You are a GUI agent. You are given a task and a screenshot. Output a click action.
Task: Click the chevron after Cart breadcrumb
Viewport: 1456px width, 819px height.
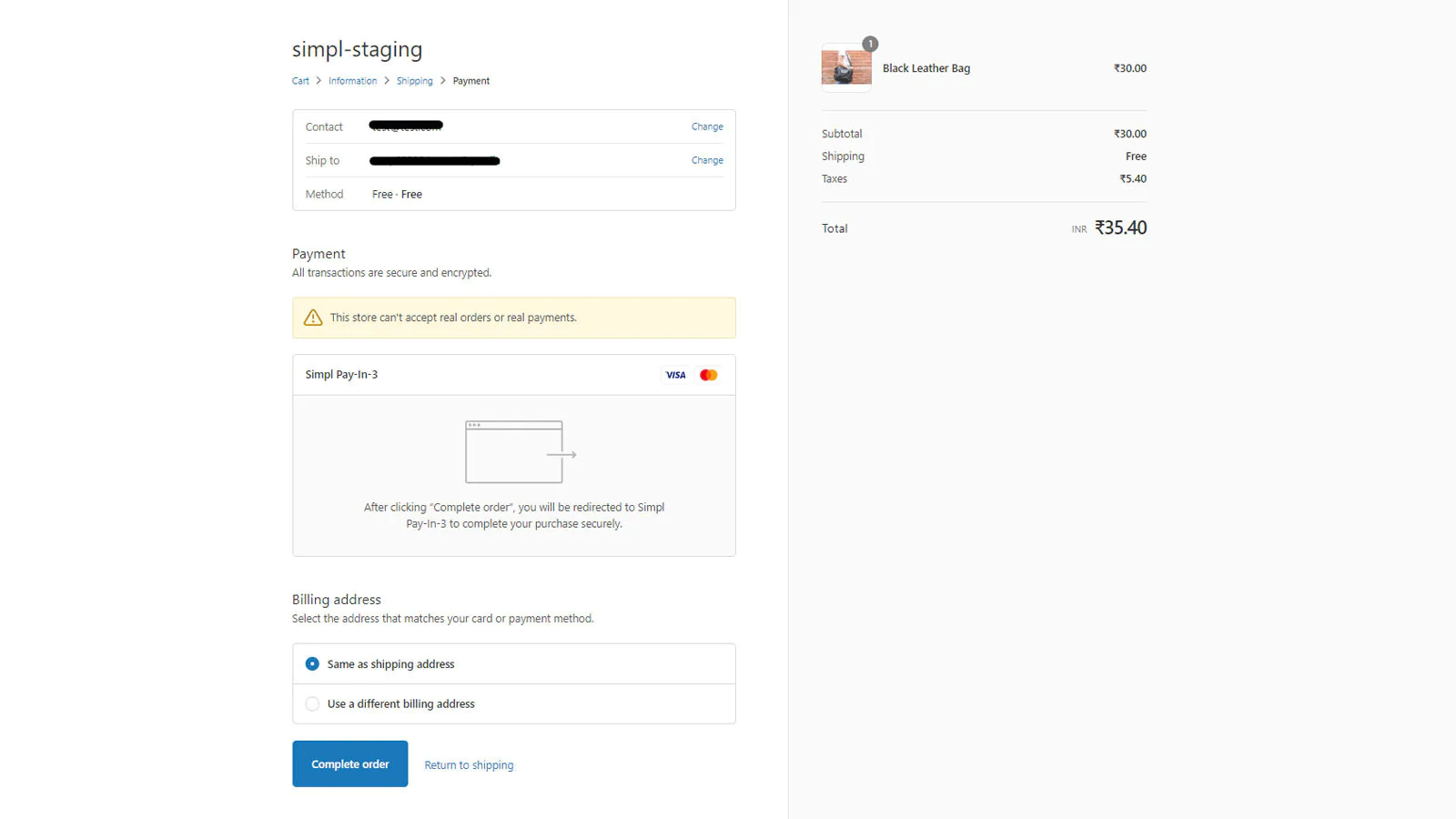[318, 81]
